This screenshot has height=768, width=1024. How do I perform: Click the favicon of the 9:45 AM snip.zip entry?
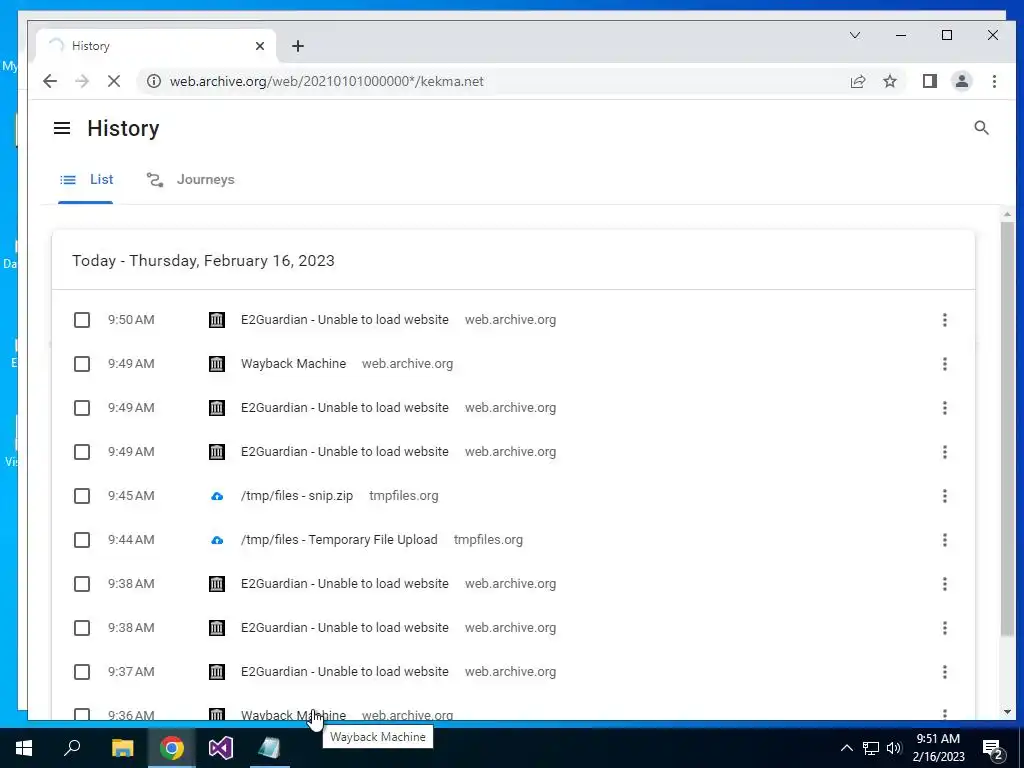[217, 496]
